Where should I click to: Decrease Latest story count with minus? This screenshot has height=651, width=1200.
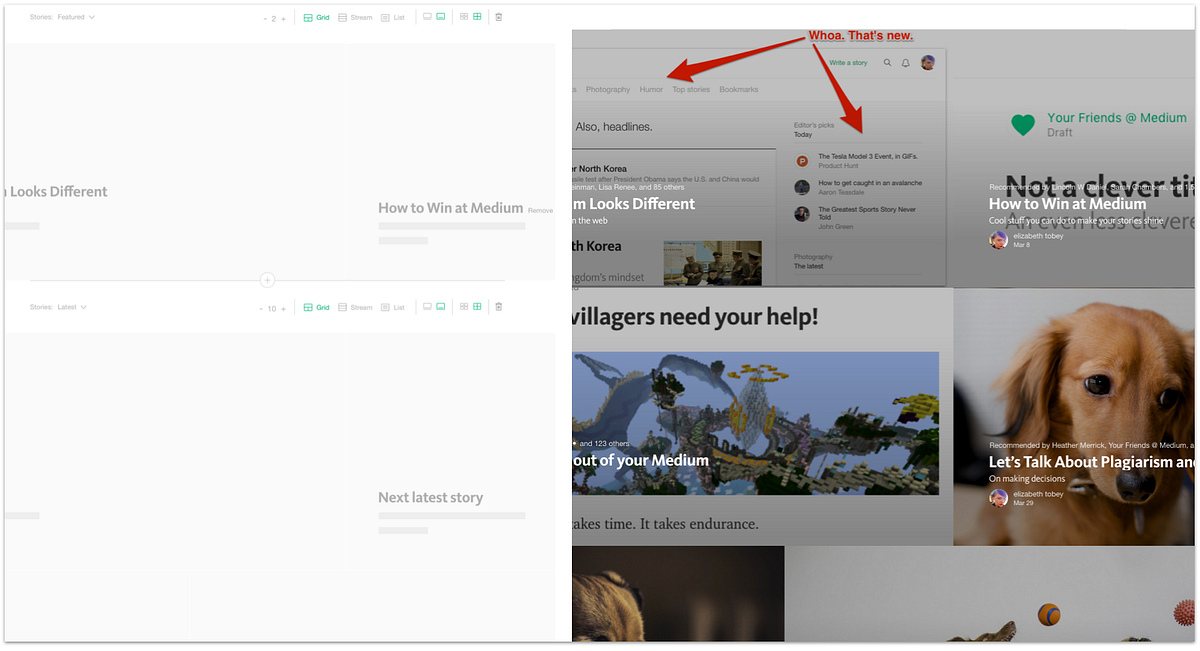(261, 309)
